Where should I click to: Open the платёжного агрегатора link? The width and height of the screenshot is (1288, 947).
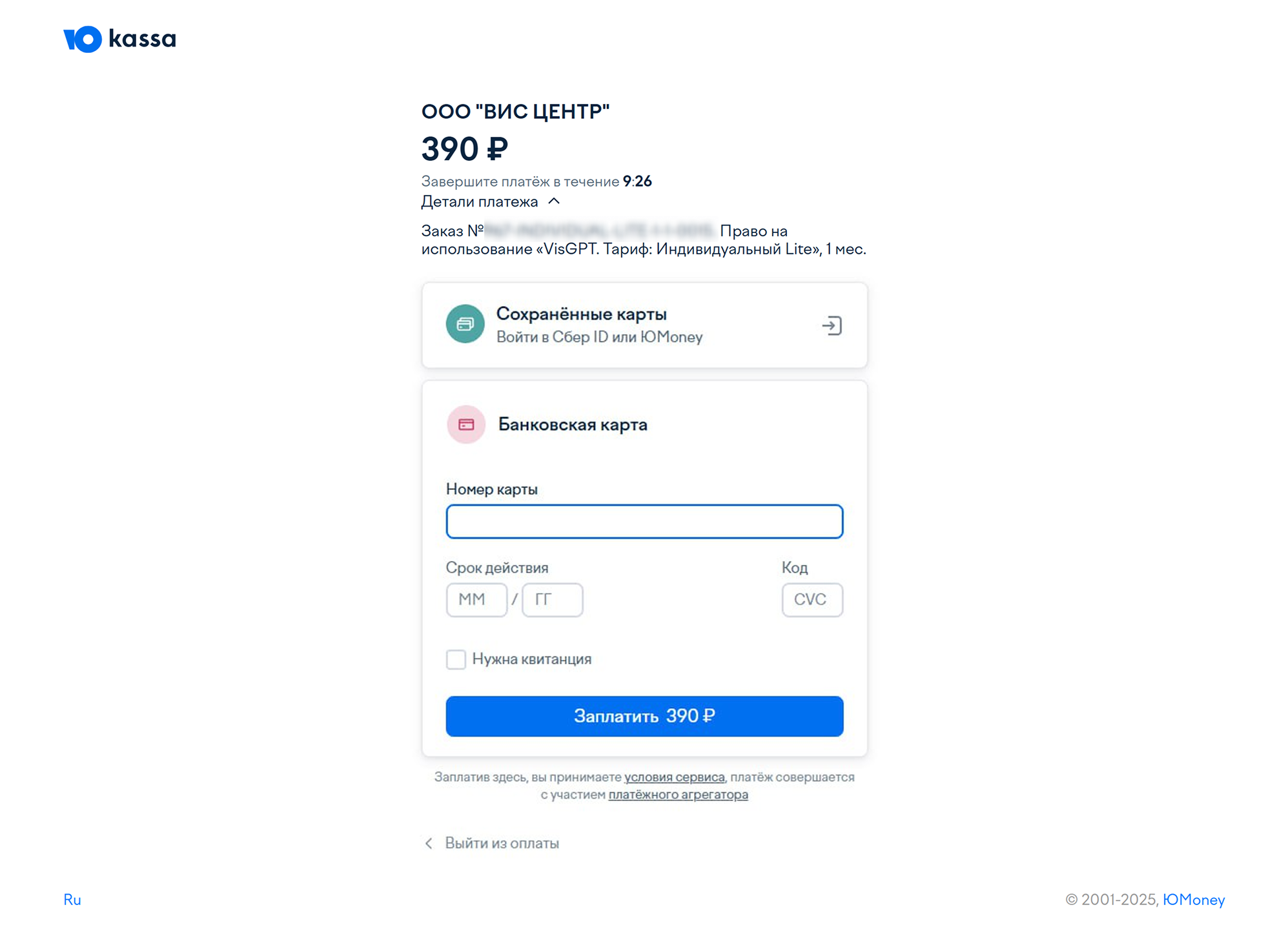[x=678, y=795]
